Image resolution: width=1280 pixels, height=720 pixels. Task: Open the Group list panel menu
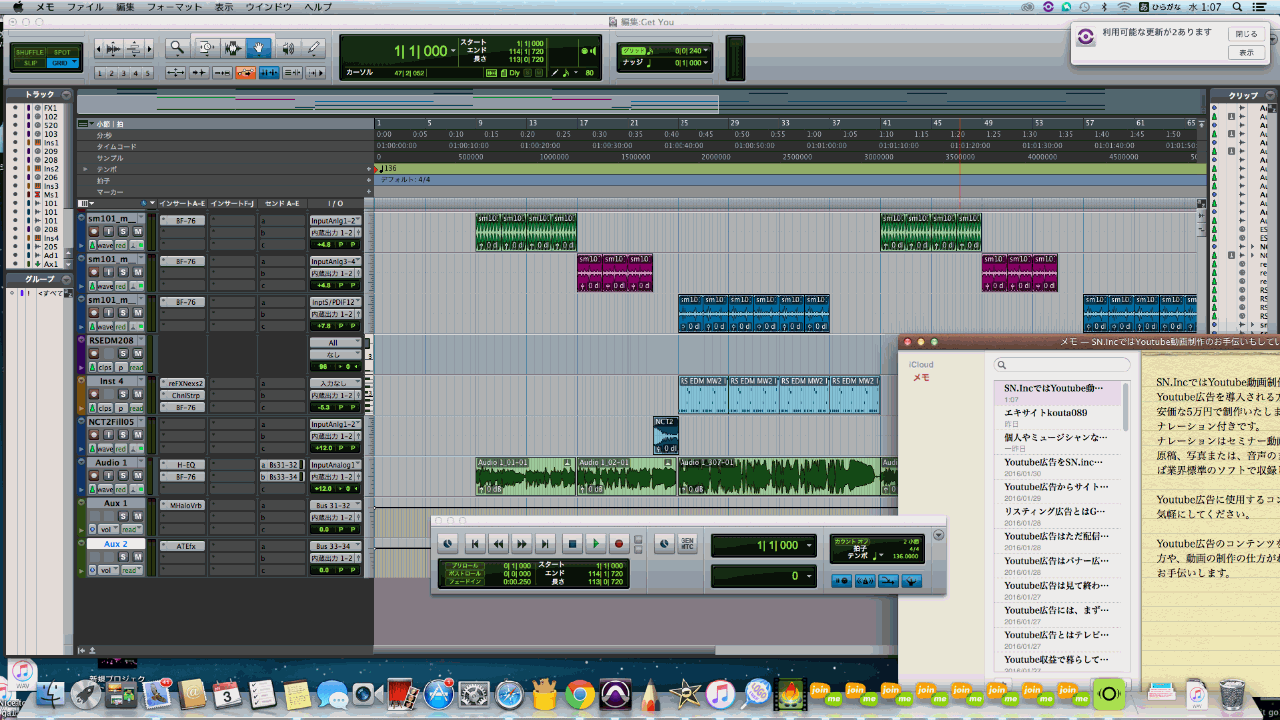(x=66, y=279)
